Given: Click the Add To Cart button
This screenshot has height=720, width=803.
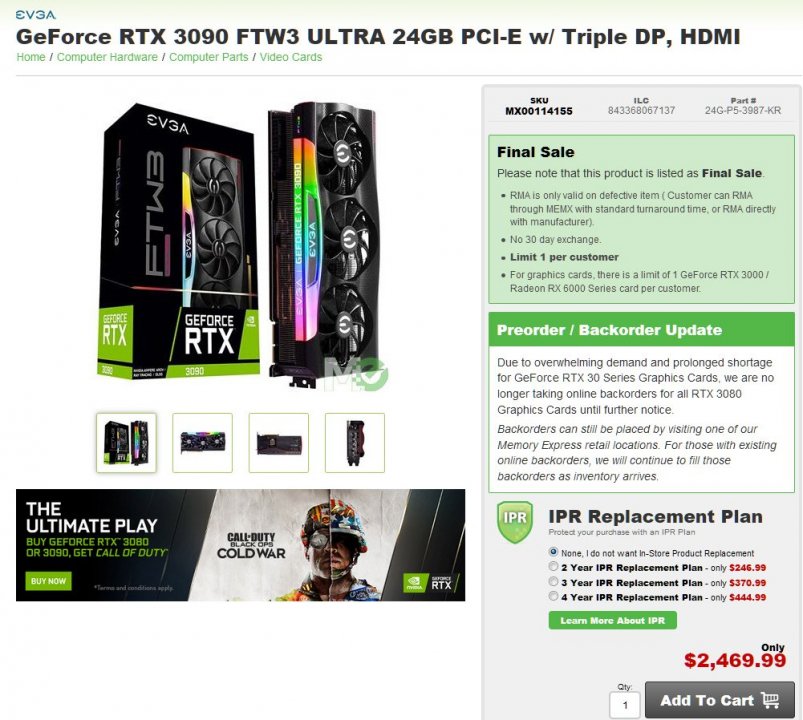Looking at the screenshot, I should 720,700.
